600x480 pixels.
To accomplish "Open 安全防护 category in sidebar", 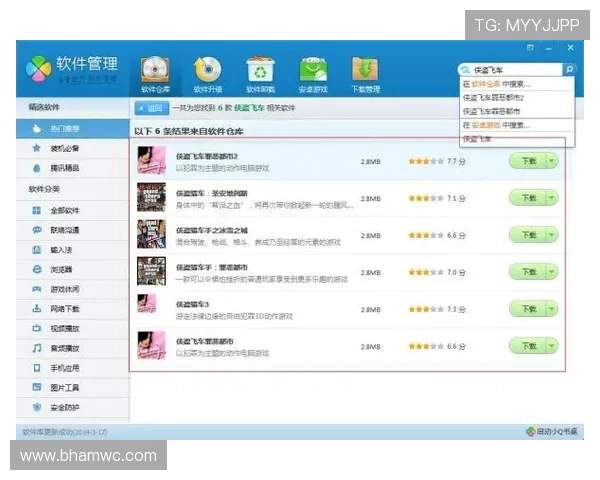I will pos(63,407).
